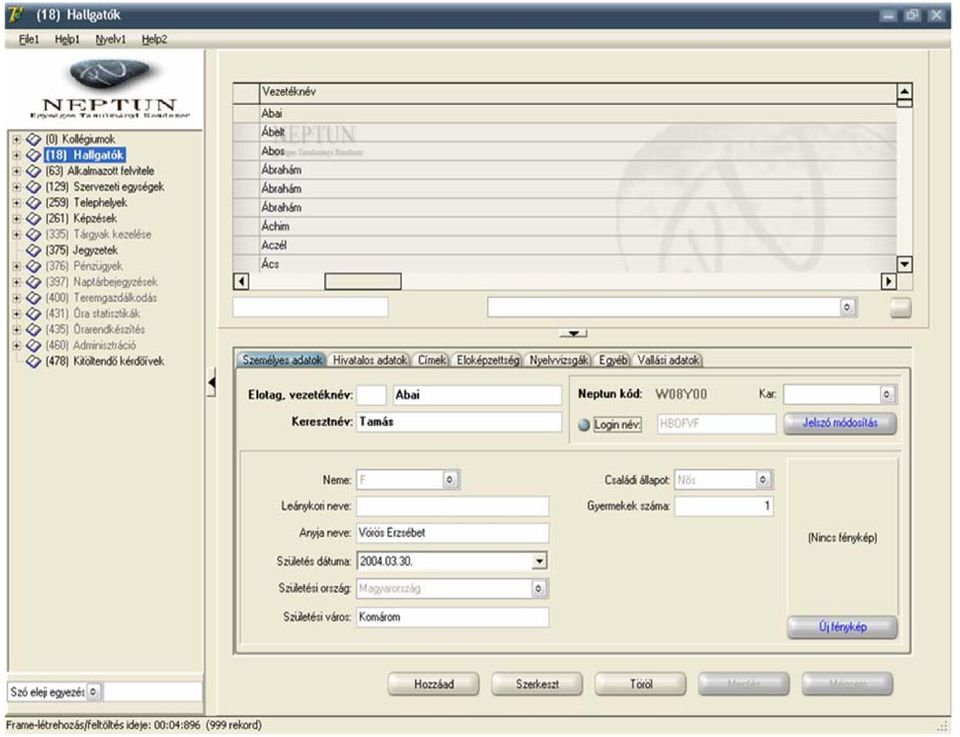This screenshot has width=960, height=737.
Task: Click the Kitöltendő kérdőívek node icon
Action: [x=34, y=362]
